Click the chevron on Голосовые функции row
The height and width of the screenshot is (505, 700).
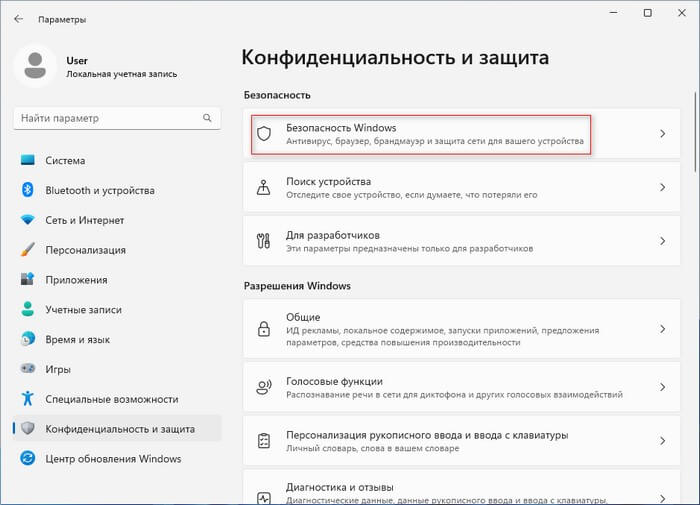coord(662,387)
